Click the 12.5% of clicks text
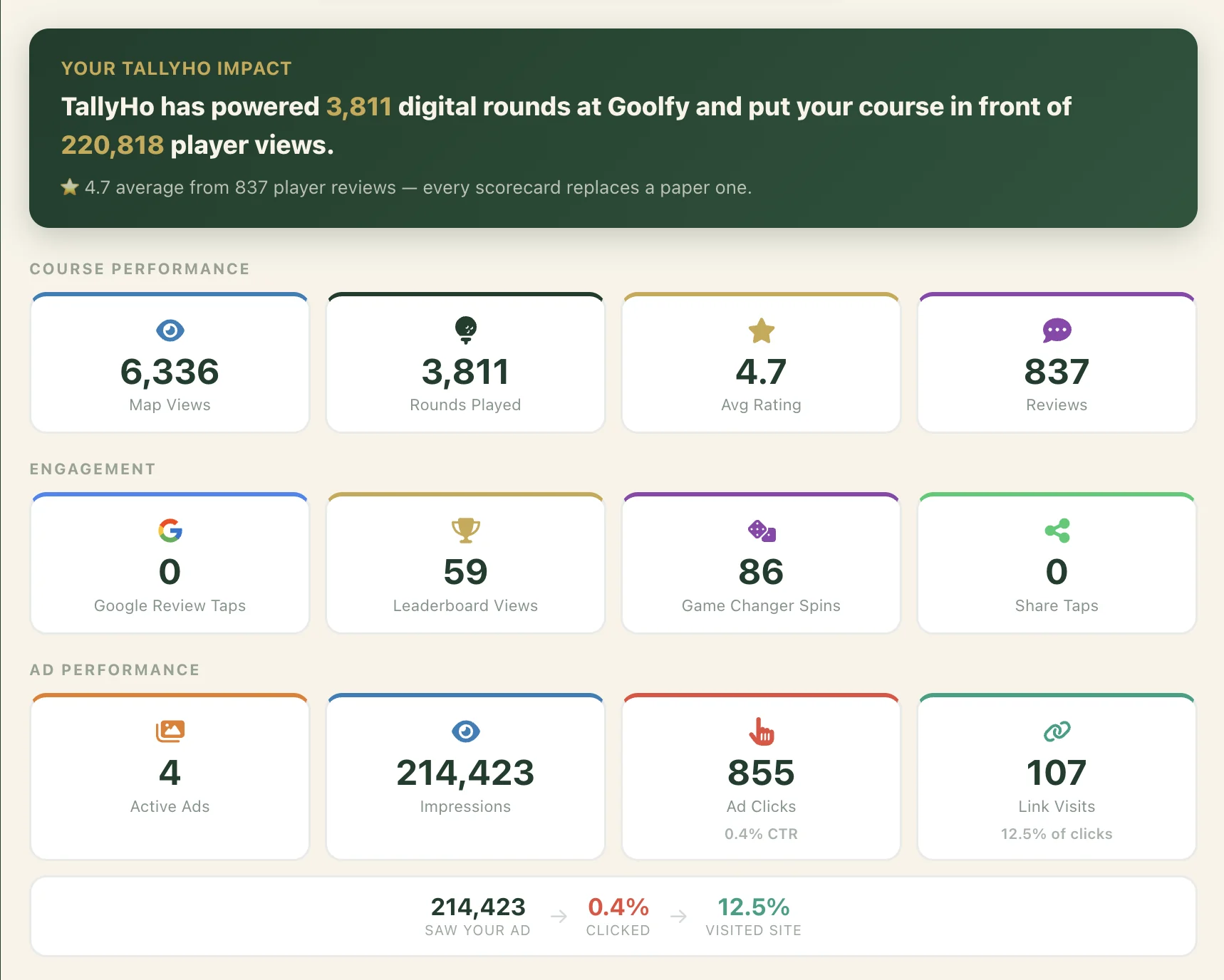 (x=1057, y=834)
